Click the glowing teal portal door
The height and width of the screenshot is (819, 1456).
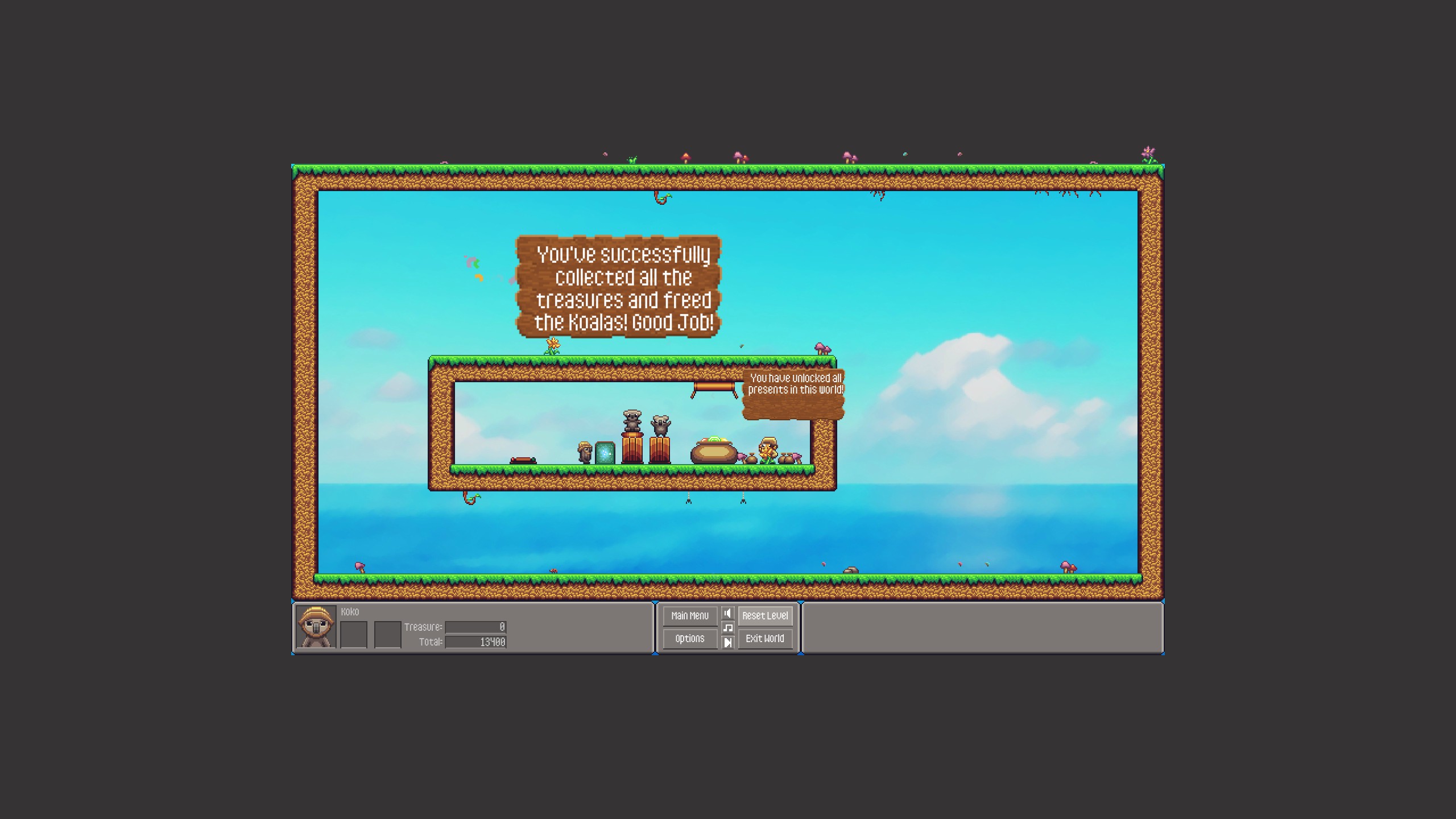(605, 453)
